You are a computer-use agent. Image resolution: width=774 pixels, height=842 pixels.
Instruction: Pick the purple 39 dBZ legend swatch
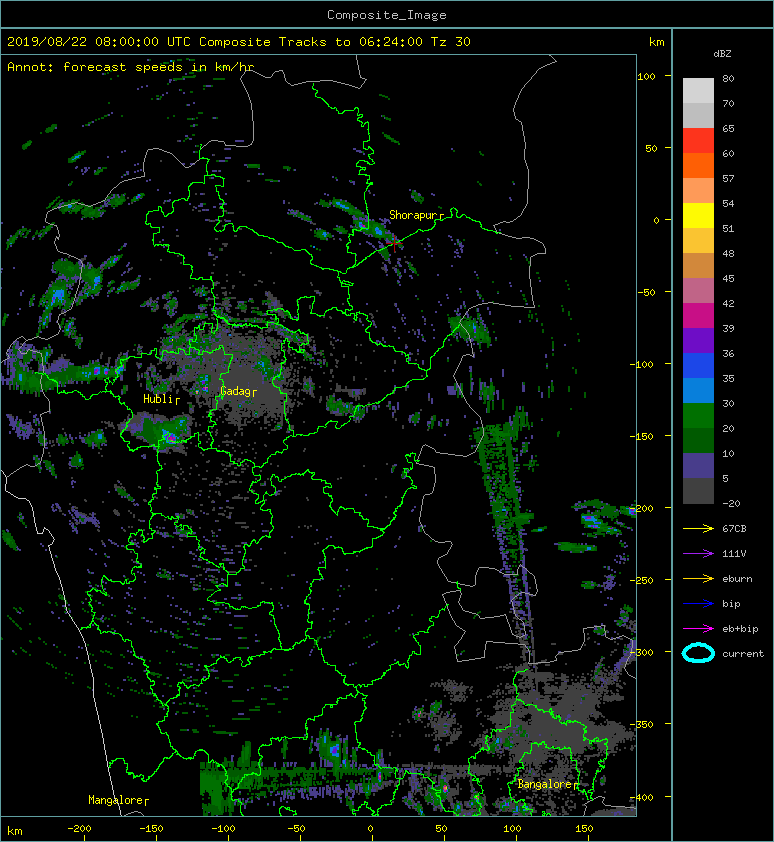pyautogui.click(x=698, y=340)
